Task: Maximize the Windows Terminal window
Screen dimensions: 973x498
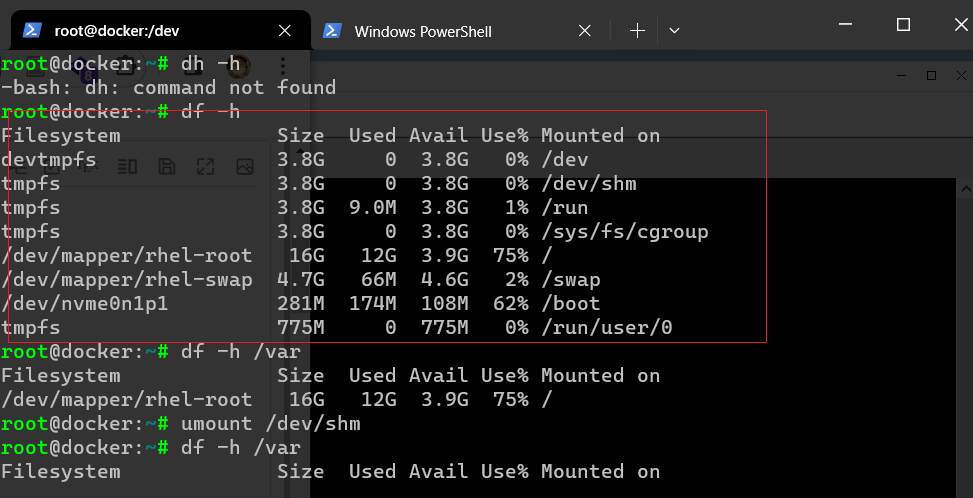Action: coord(903,25)
